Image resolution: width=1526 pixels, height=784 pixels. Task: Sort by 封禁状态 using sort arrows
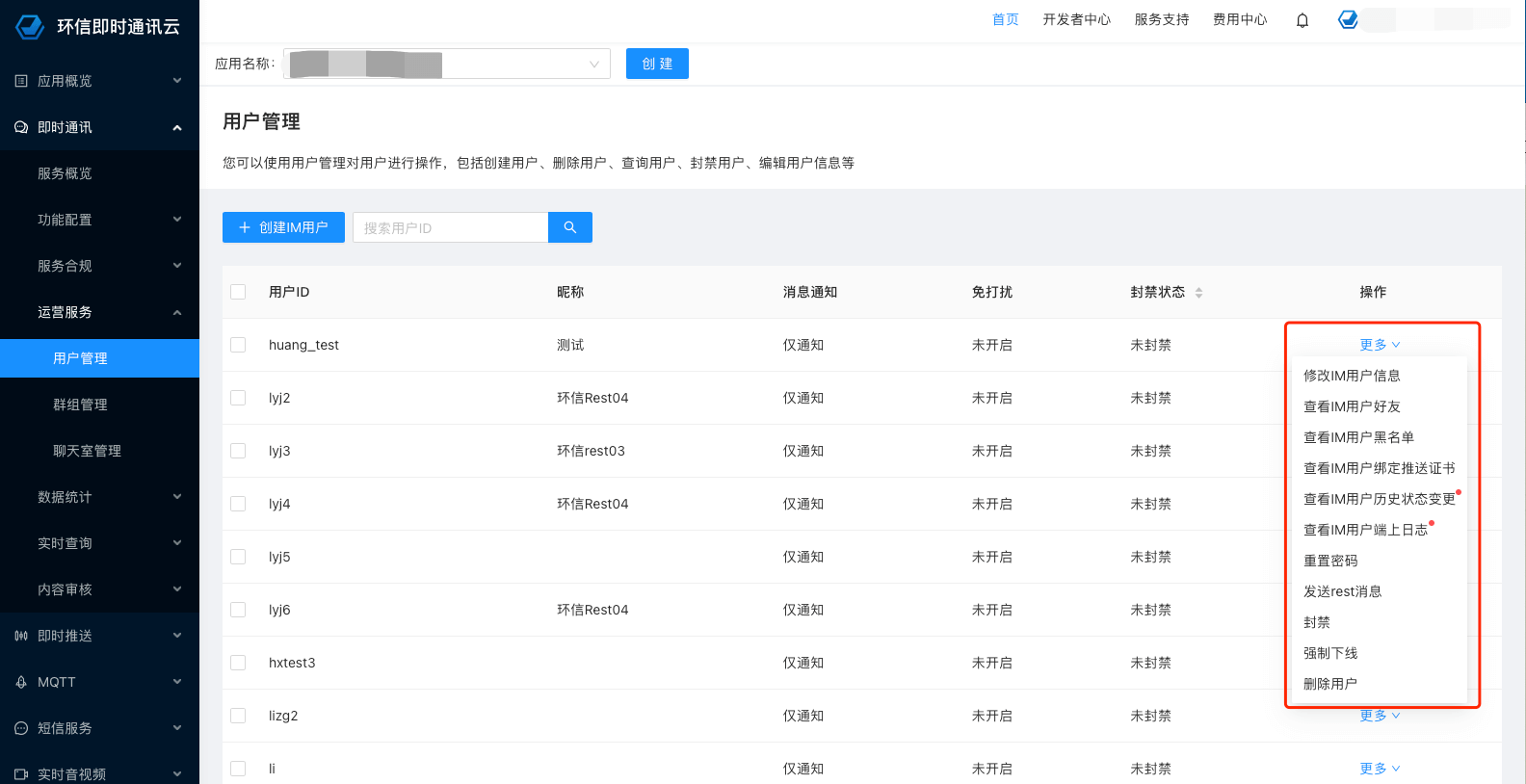(1198, 293)
